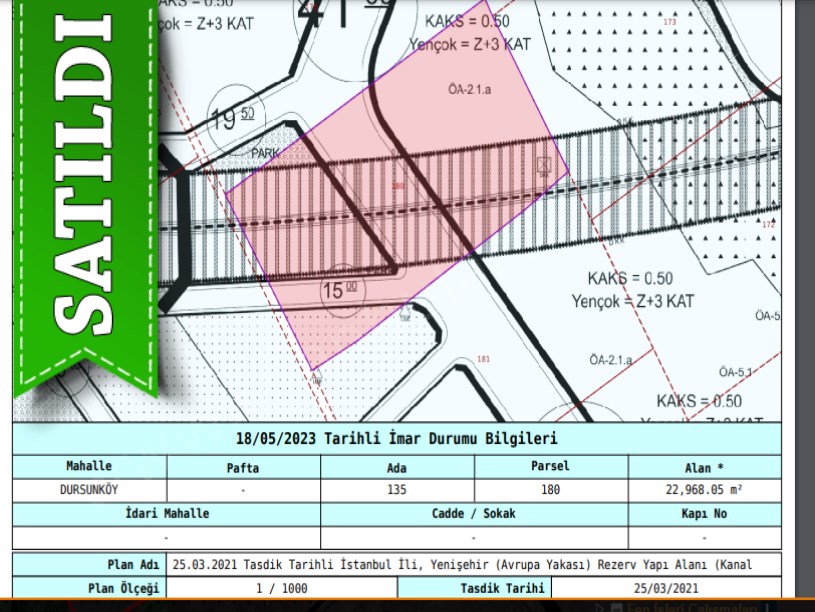Screen dimensions: 815x612
Task: Click the Plan Adı description text
Action: click(461, 565)
